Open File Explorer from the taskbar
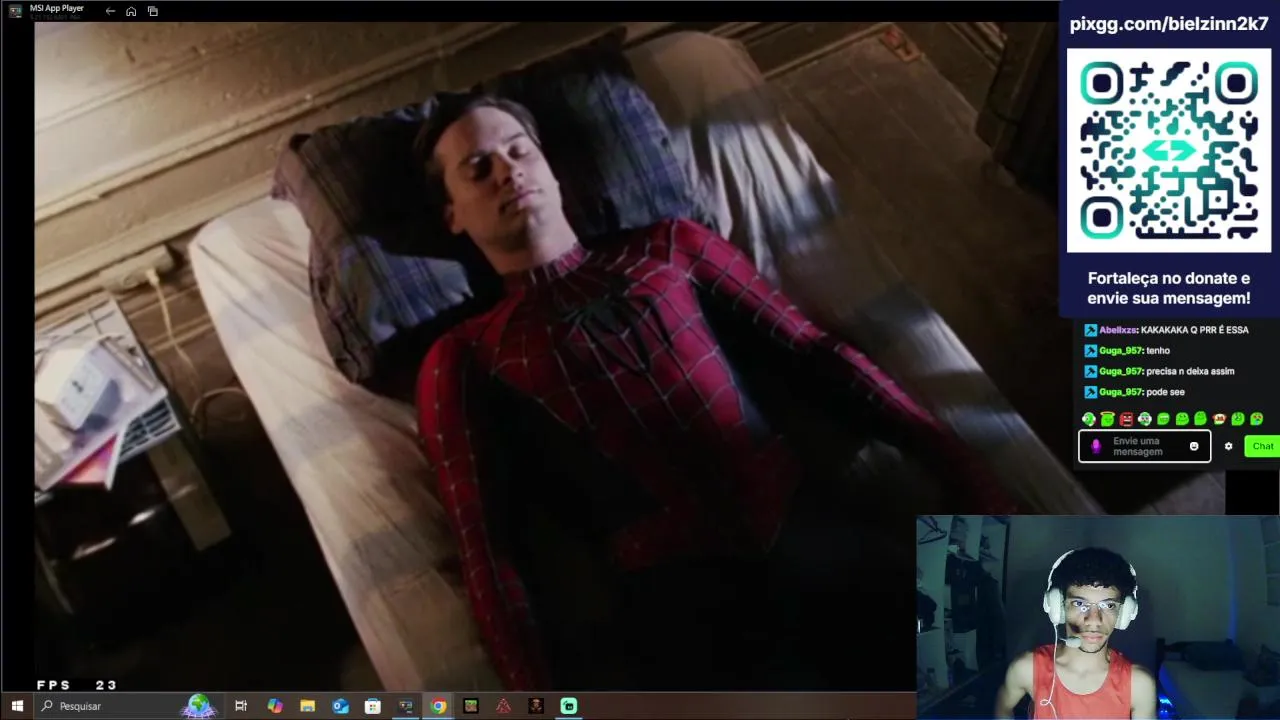 pos(307,706)
